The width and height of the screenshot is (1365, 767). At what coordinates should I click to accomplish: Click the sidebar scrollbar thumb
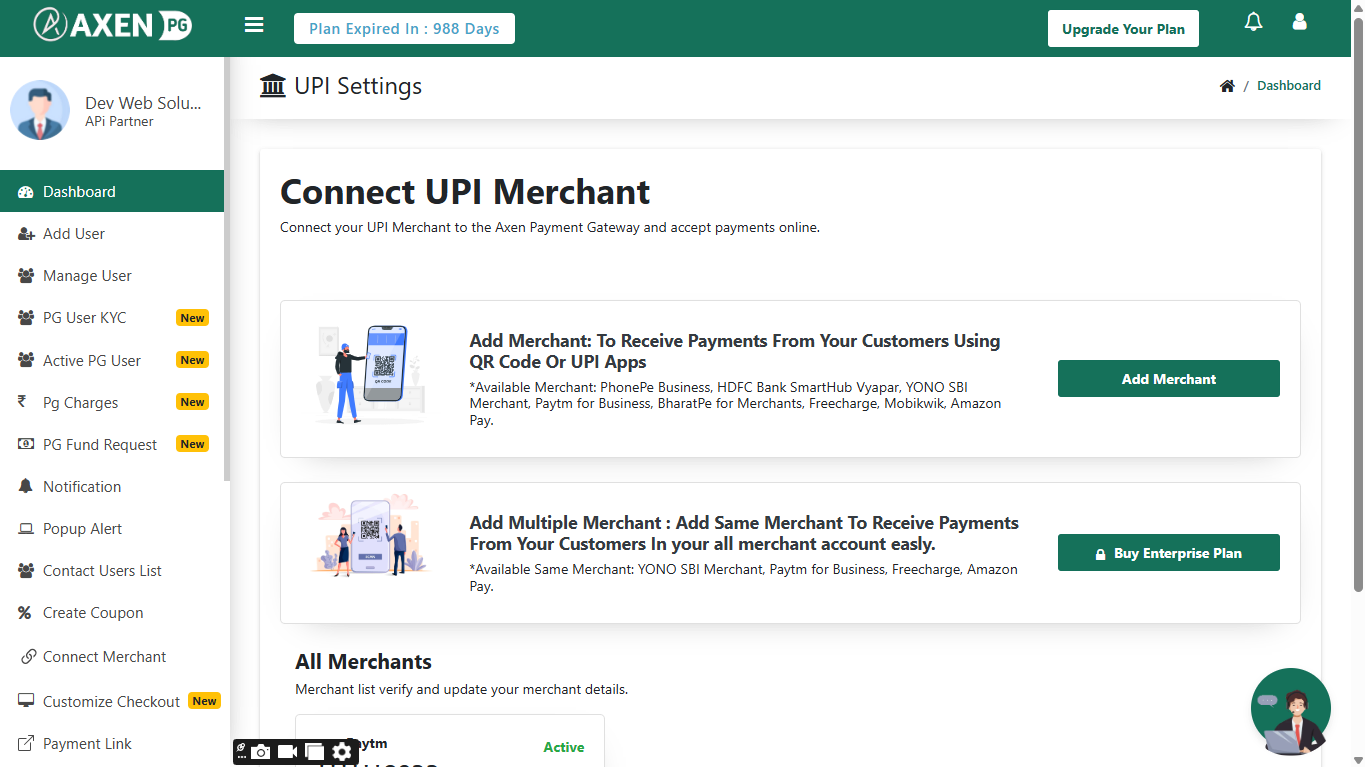click(227, 270)
